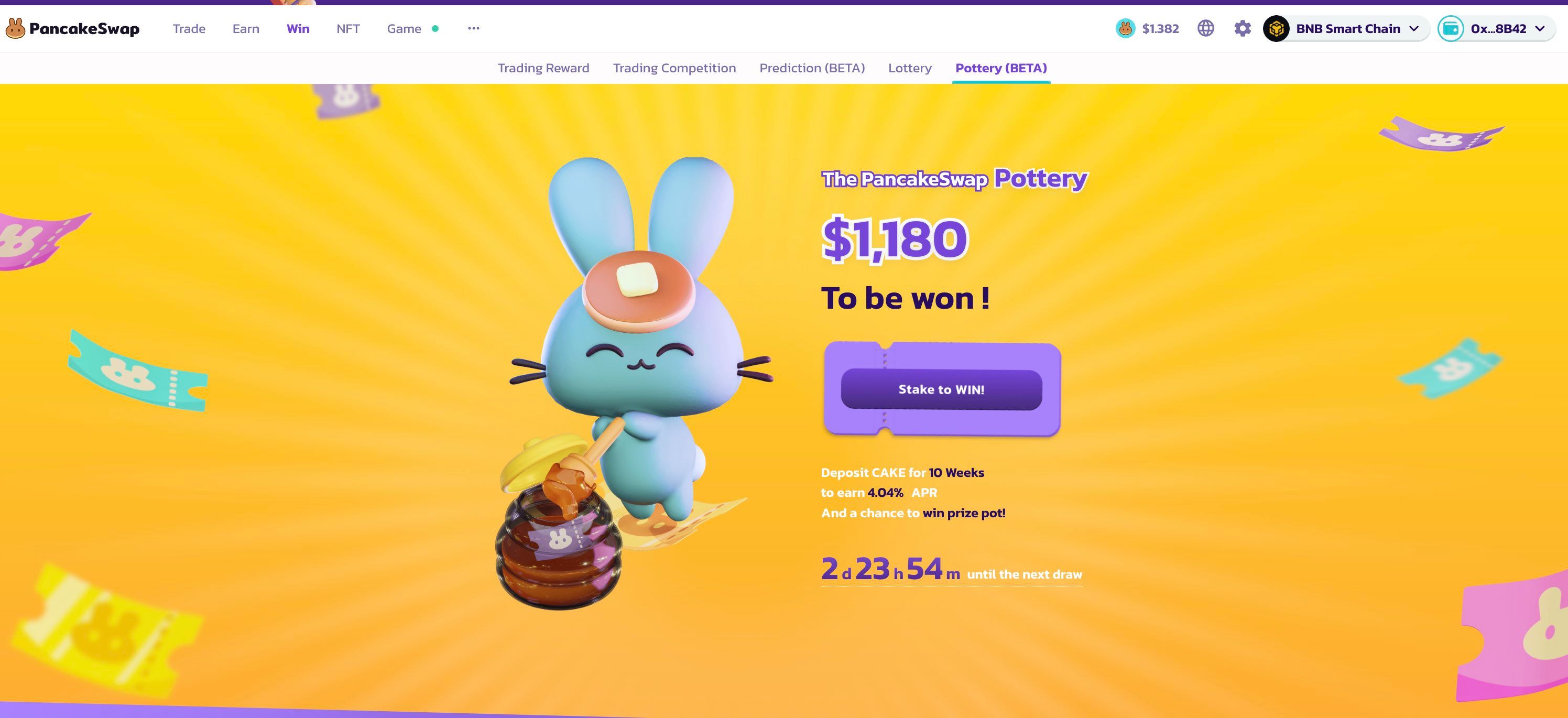Image resolution: width=1568 pixels, height=718 pixels.
Task: Switch to Prediction (BETA) tab
Action: click(812, 68)
